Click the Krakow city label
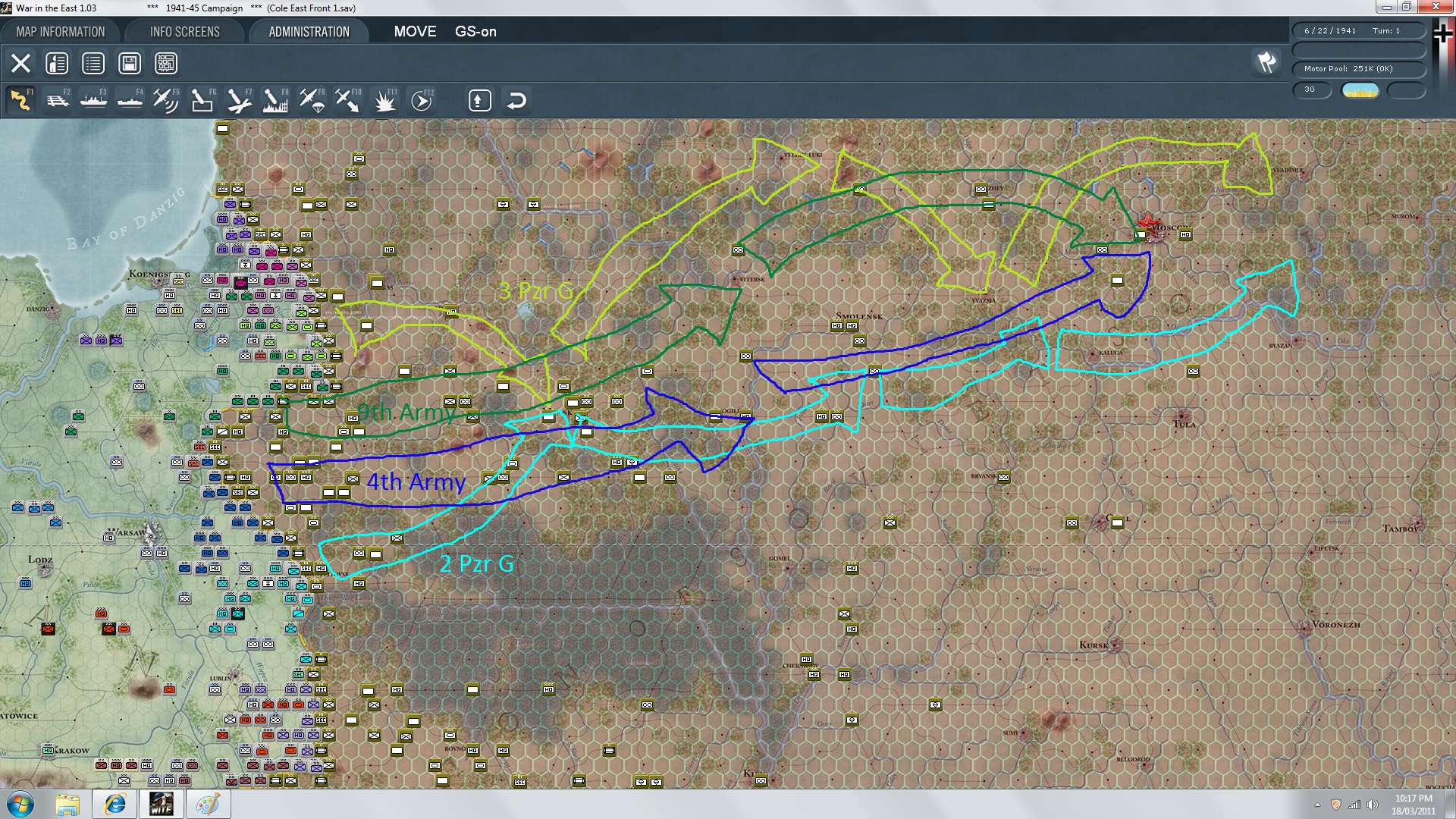 72,751
